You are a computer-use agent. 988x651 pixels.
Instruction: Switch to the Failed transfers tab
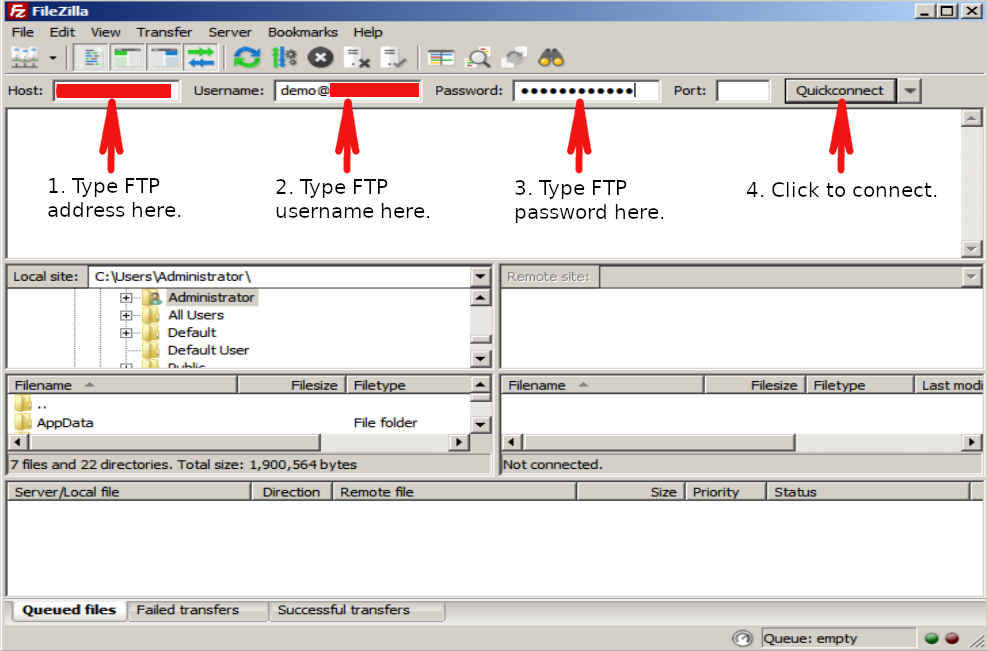click(198, 610)
